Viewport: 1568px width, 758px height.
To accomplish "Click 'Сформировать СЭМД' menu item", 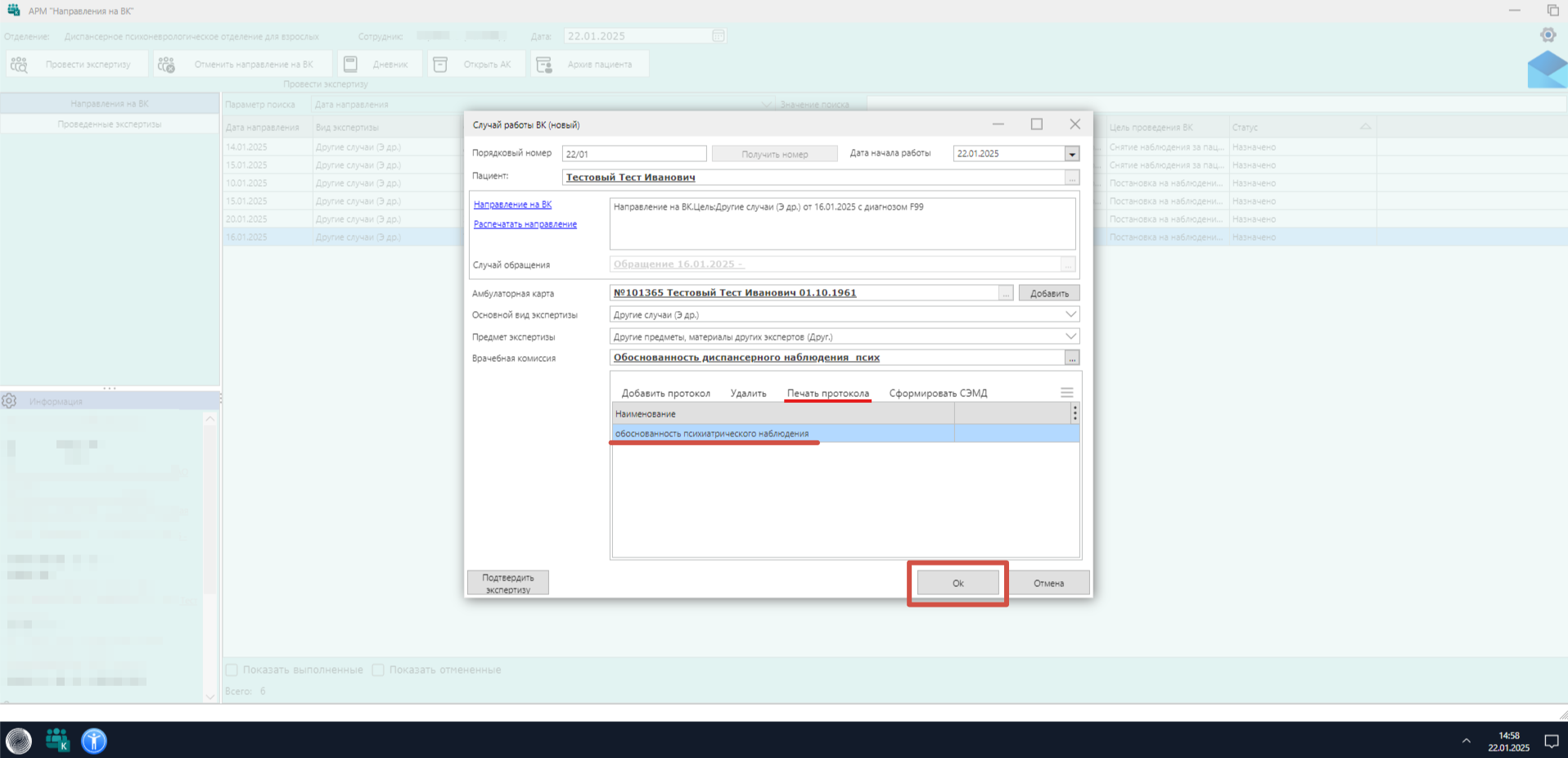I will click(x=938, y=394).
